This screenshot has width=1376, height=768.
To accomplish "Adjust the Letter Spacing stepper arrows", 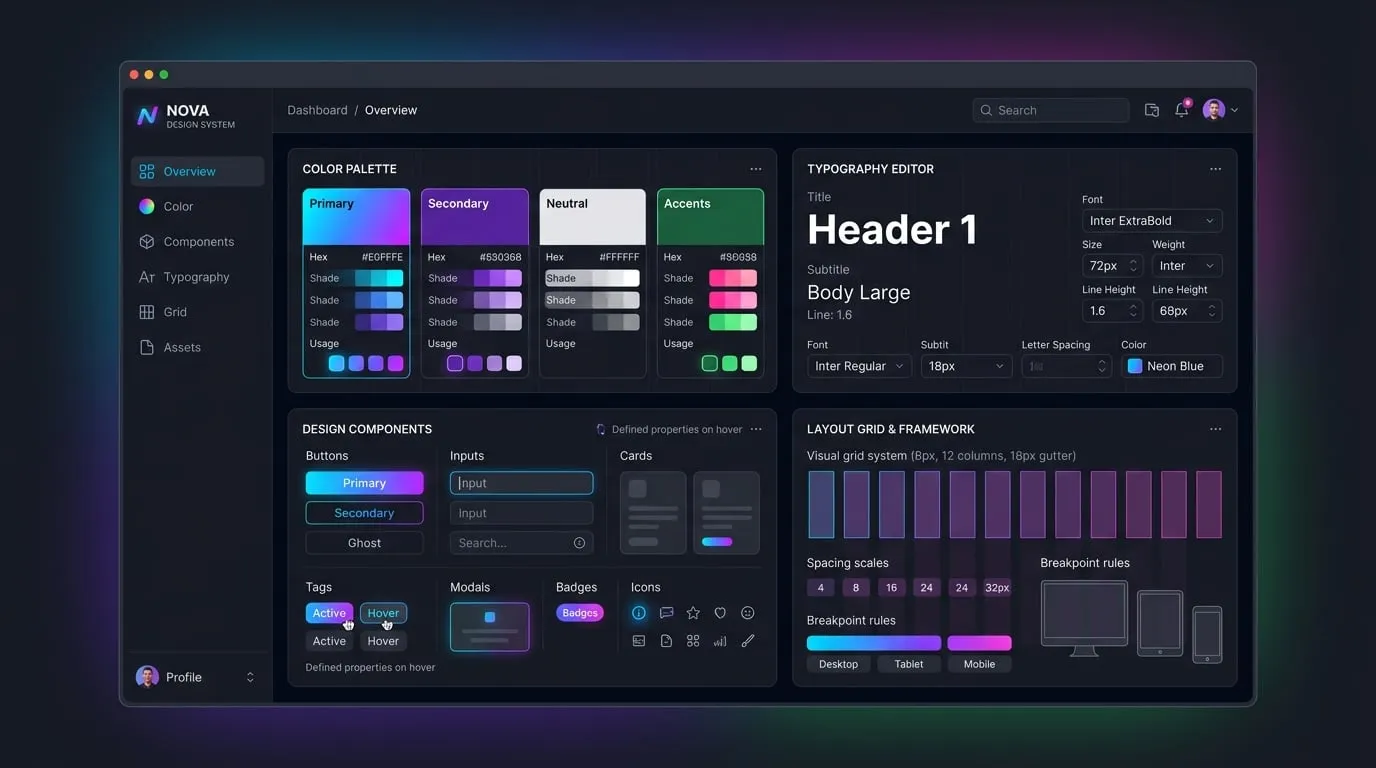I will click(x=1102, y=366).
